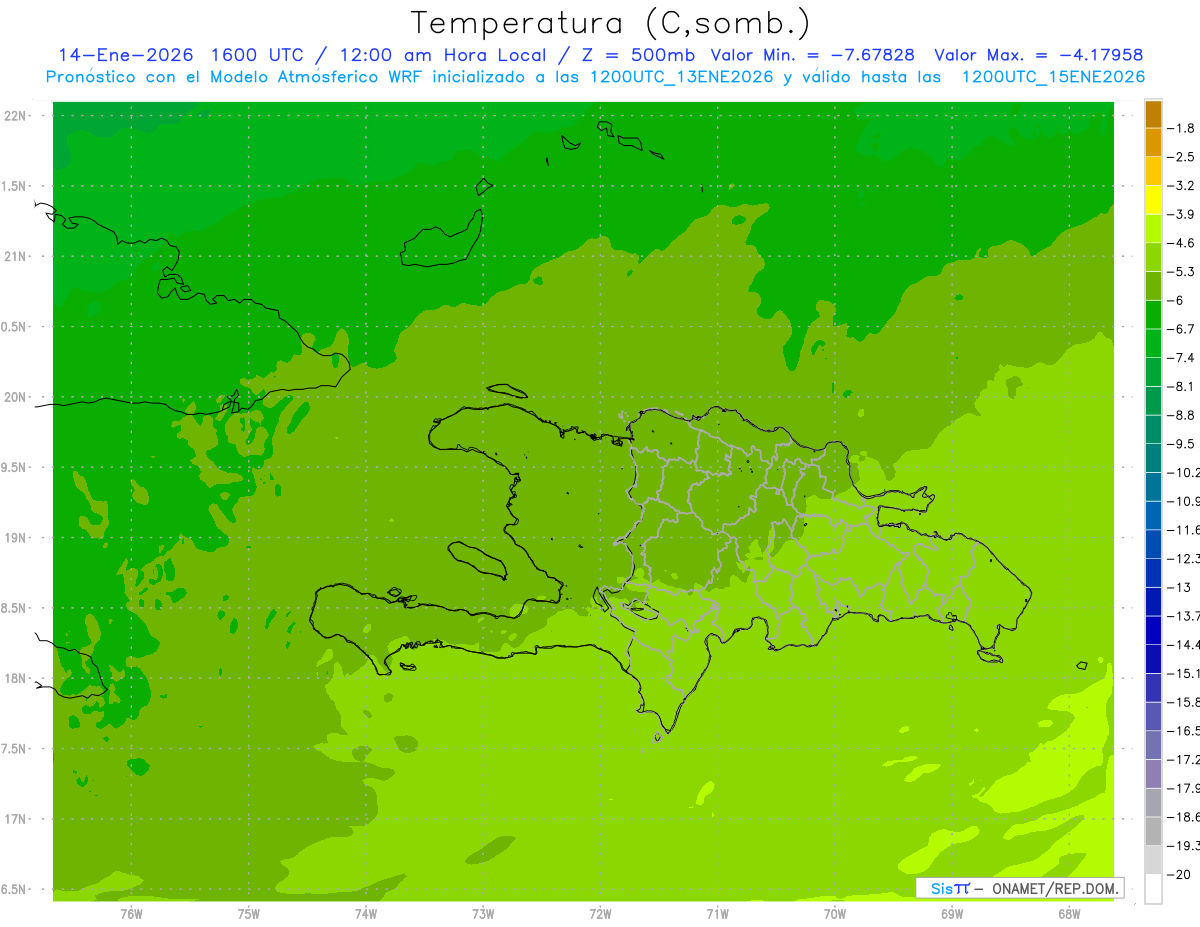Click the "21N" latitude label
The image size is (1200, 927).
pyautogui.click(x=16, y=257)
